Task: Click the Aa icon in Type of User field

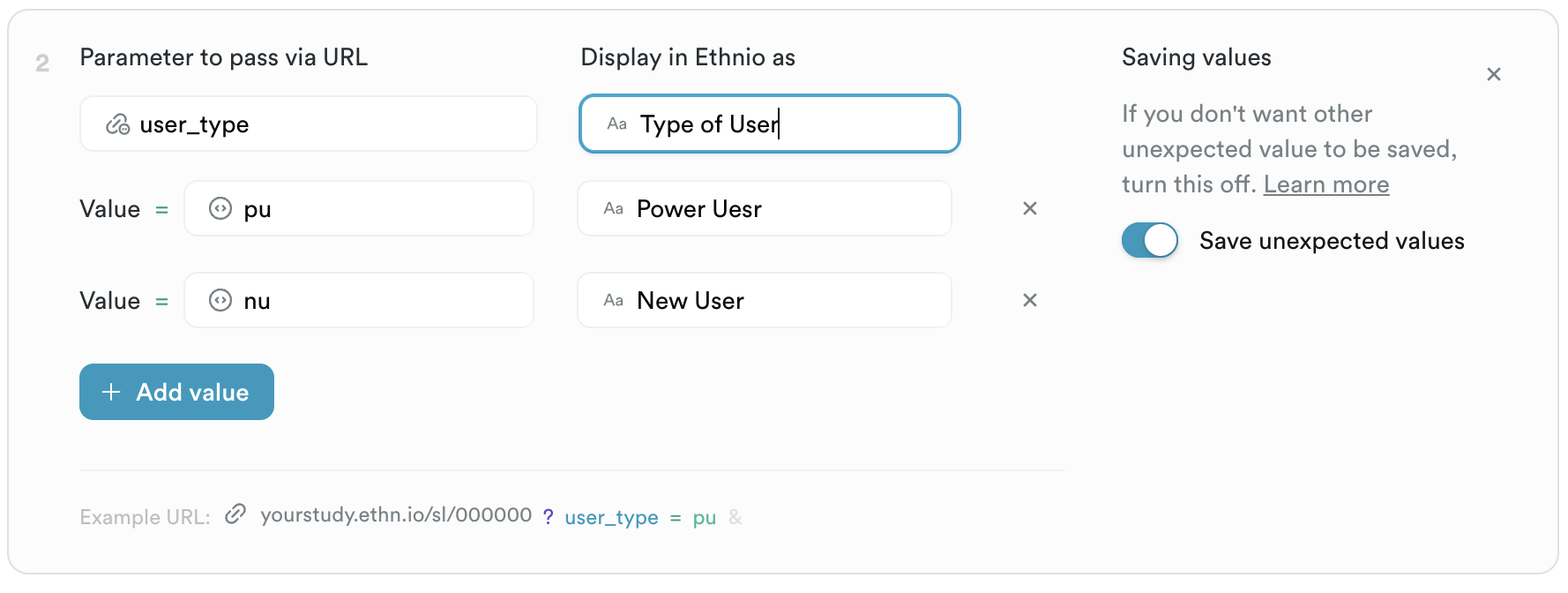Action: click(x=616, y=124)
